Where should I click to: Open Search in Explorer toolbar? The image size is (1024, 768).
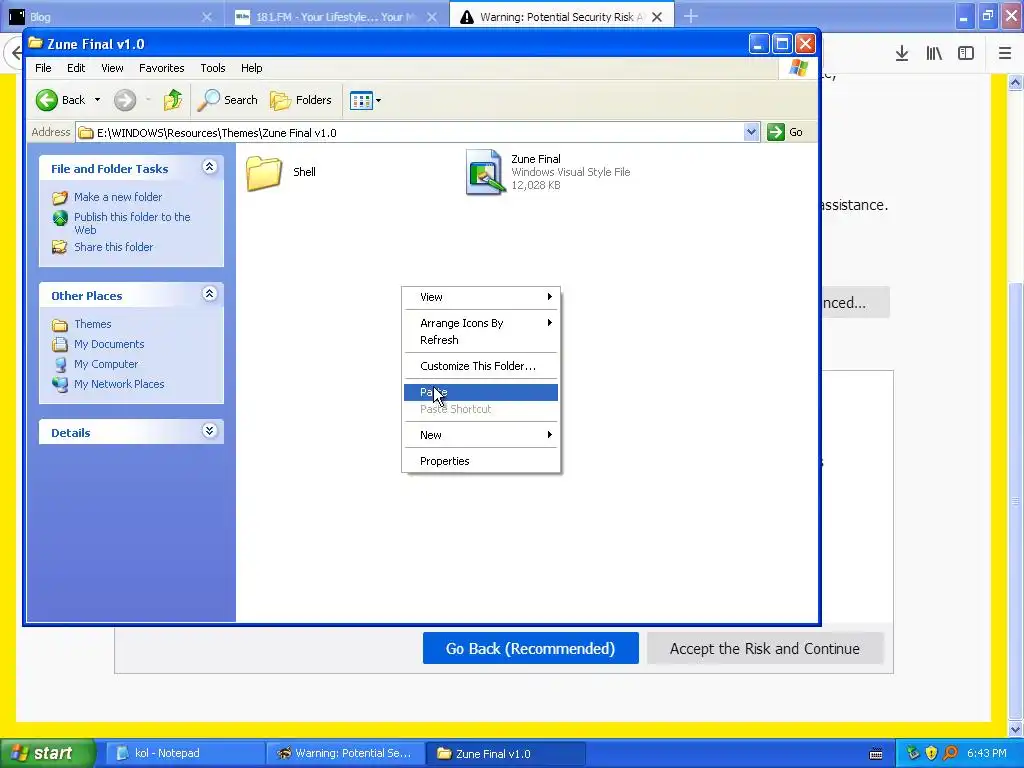point(228,100)
